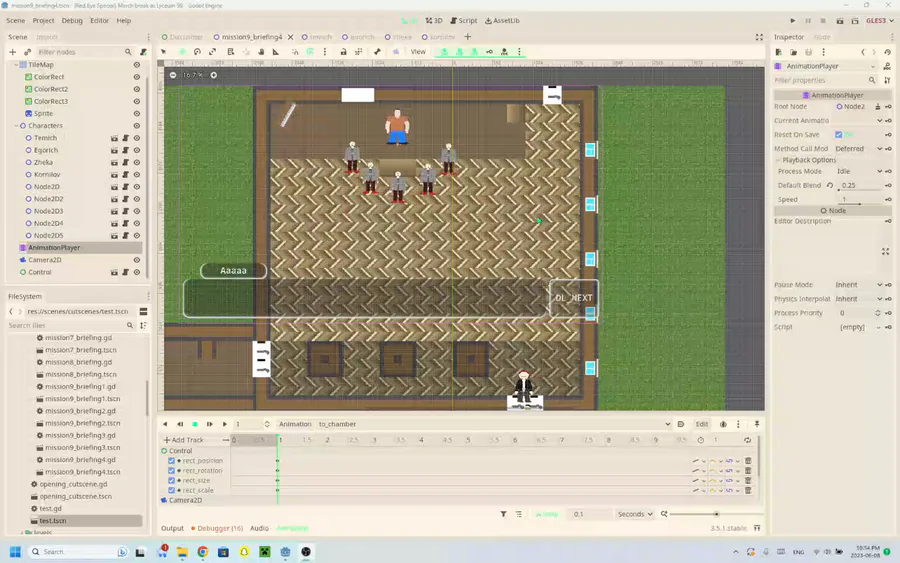Open the Debugger bottom panel

(217, 528)
